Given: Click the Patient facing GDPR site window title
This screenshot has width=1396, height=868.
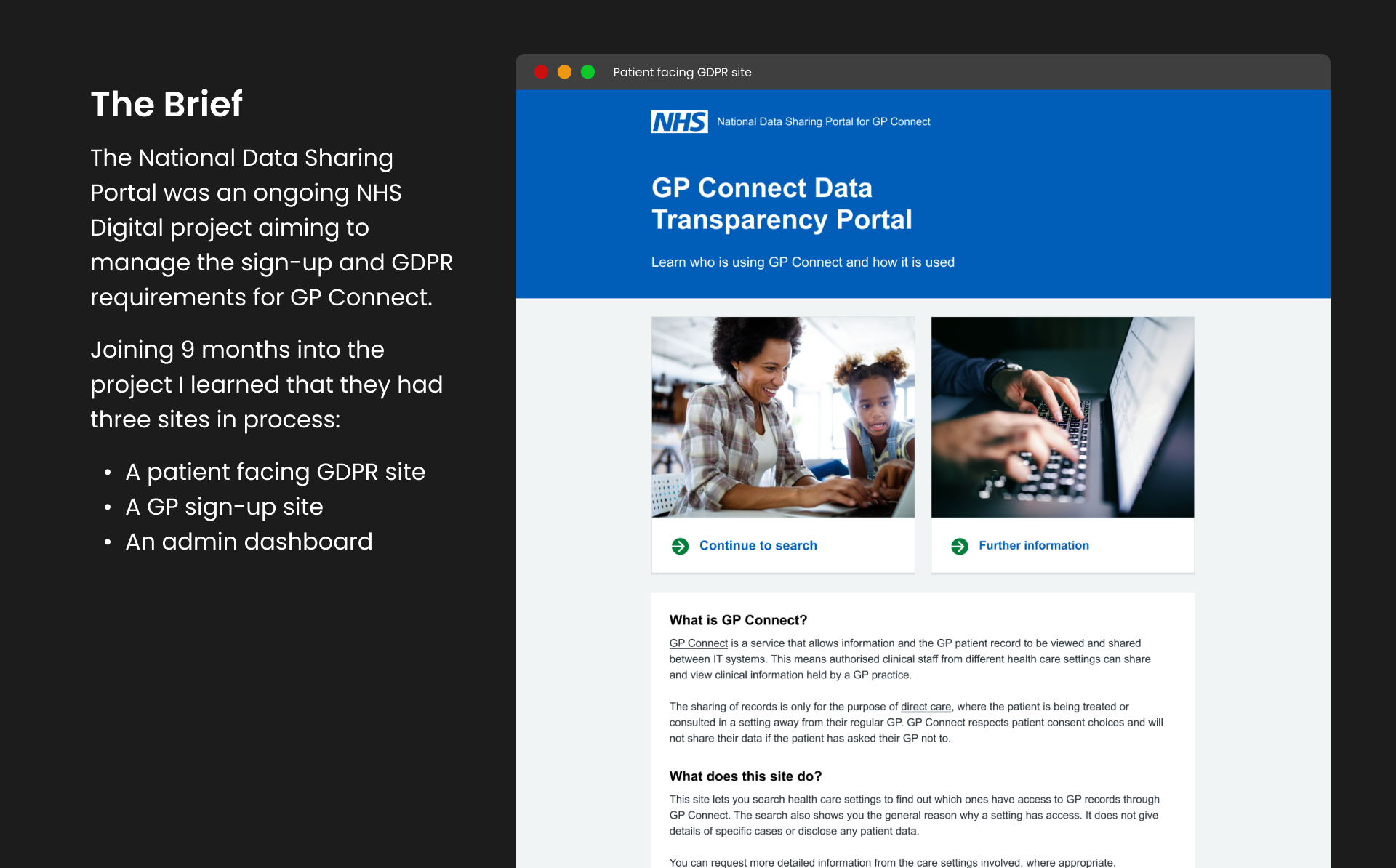Looking at the screenshot, I should pos(682,72).
